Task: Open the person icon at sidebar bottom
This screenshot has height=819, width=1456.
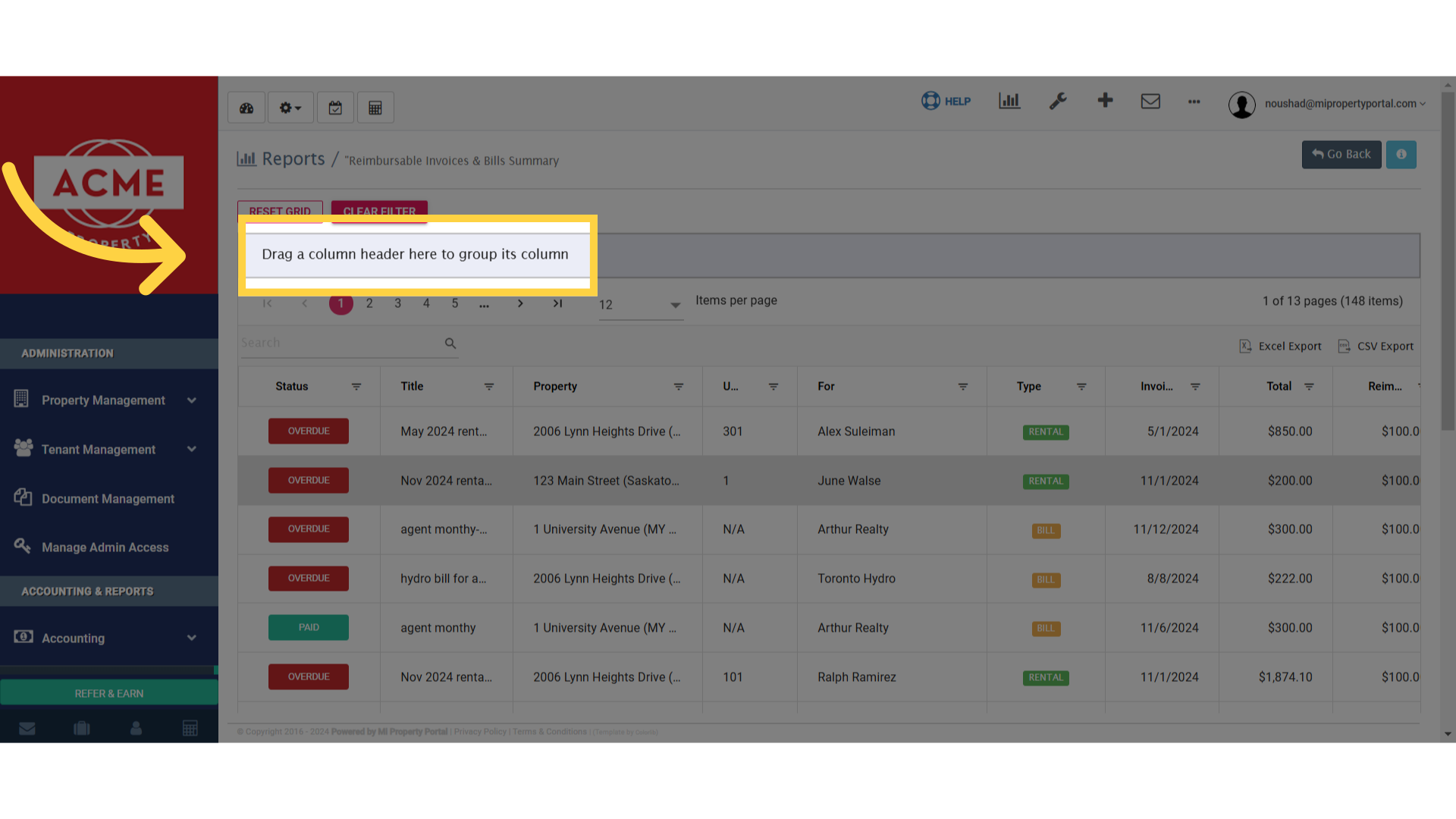Action: (136, 728)
